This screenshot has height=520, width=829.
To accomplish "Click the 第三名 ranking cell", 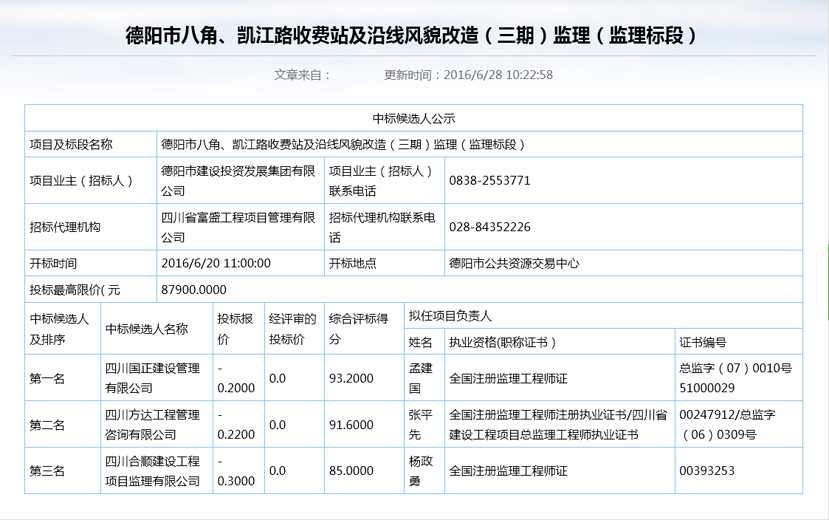I will pos(47,470).
